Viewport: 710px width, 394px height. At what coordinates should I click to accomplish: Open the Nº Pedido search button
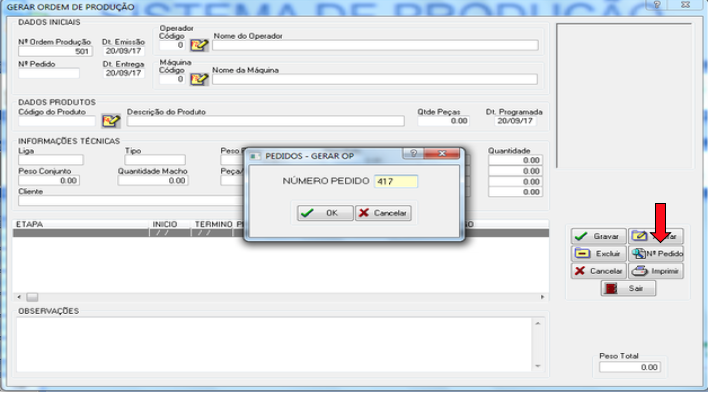pyautogui.click(x=656, y=254)
